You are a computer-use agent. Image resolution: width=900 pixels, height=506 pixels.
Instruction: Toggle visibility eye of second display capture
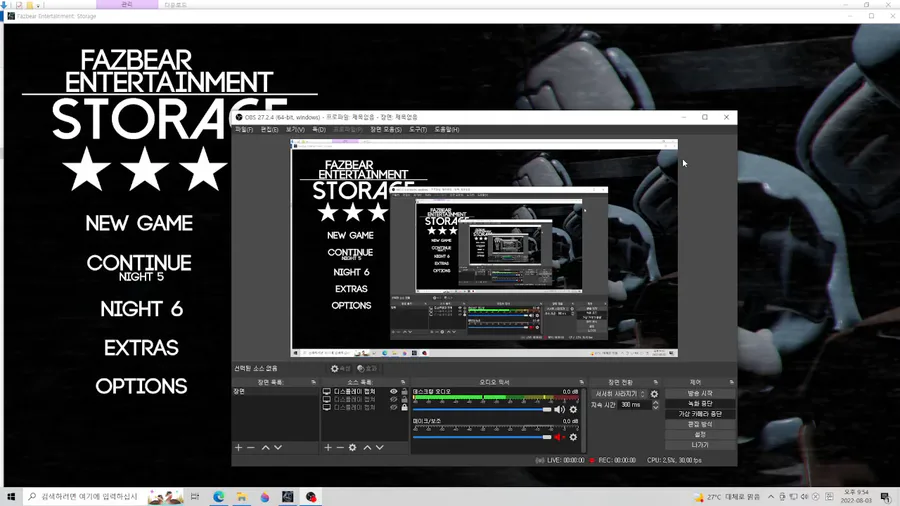[393, 399]
